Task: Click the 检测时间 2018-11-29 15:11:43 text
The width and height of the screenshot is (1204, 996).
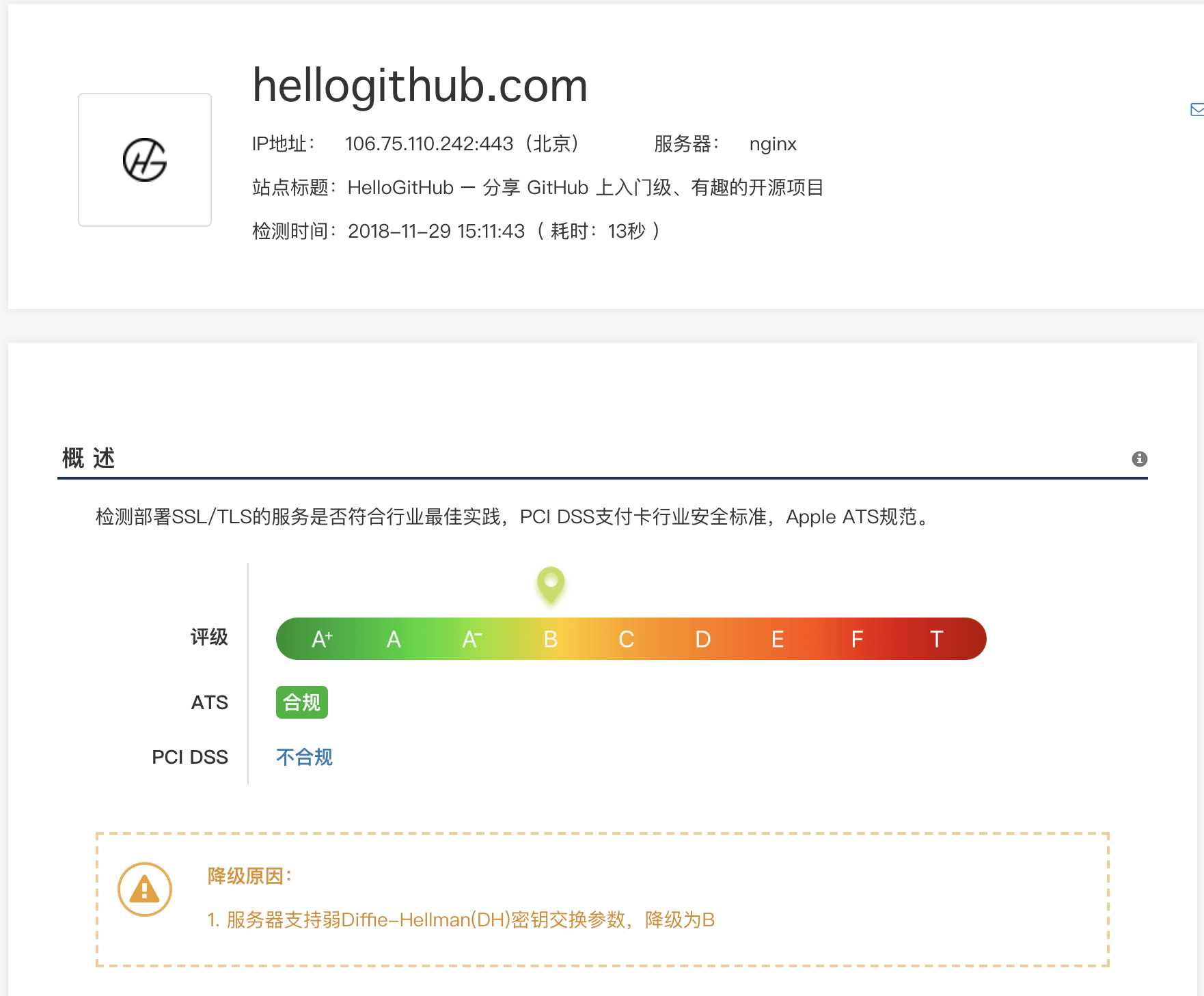Action: pos(455,231)
